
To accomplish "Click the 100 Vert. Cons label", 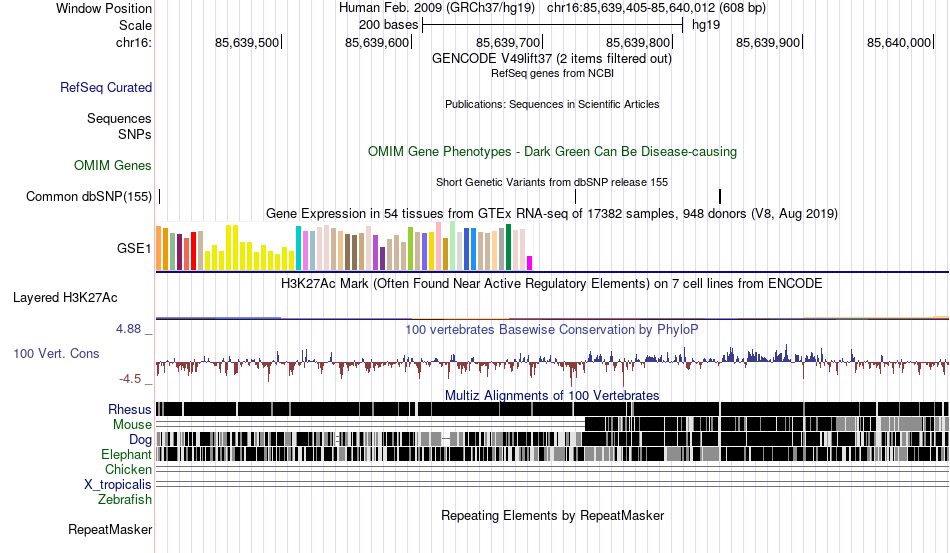I will (x=56, y=353).
